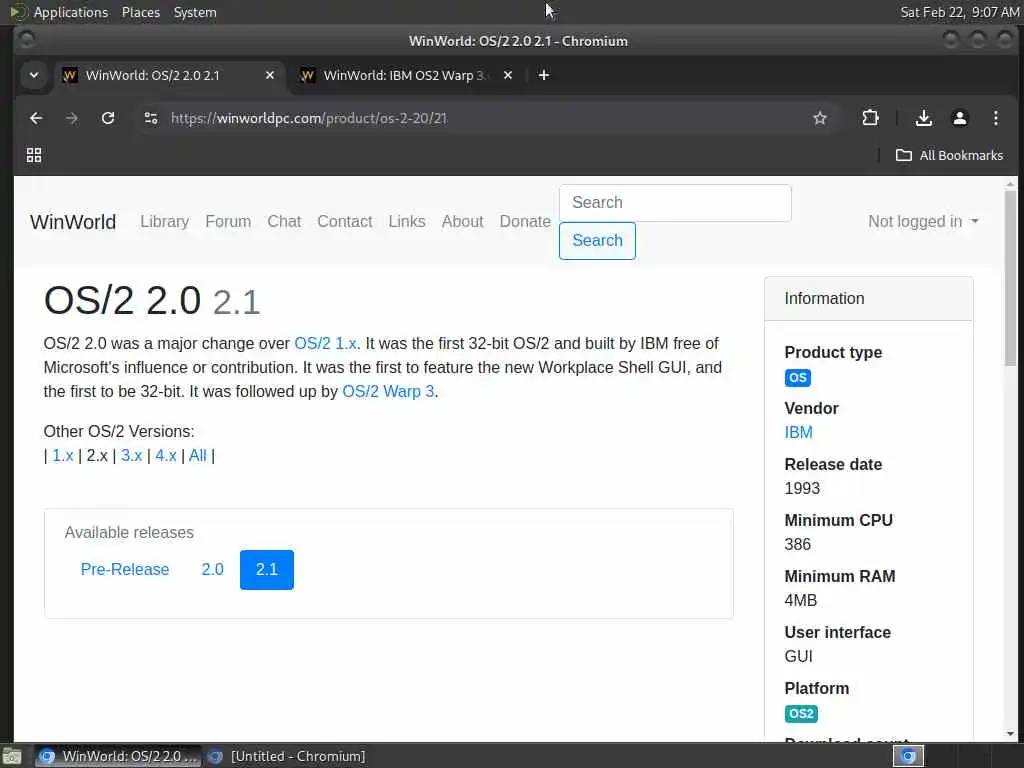1024x768 pixels.
Task: Open the 4.x versions link
Action: click(166, 455)
